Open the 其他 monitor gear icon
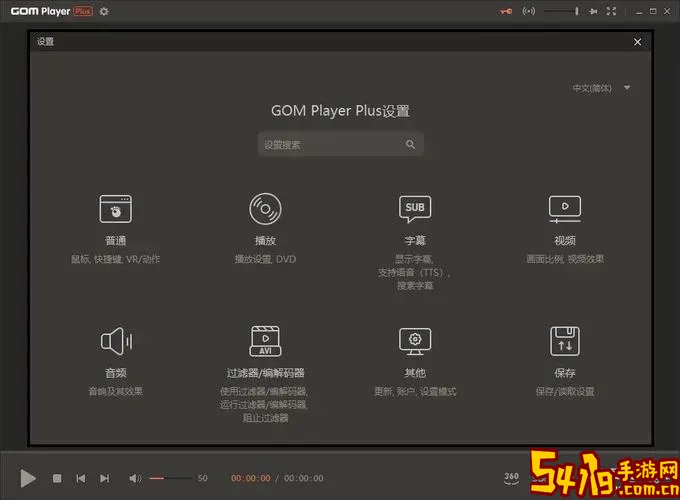Viewport: 680px width, 500px height. point(415,341)
